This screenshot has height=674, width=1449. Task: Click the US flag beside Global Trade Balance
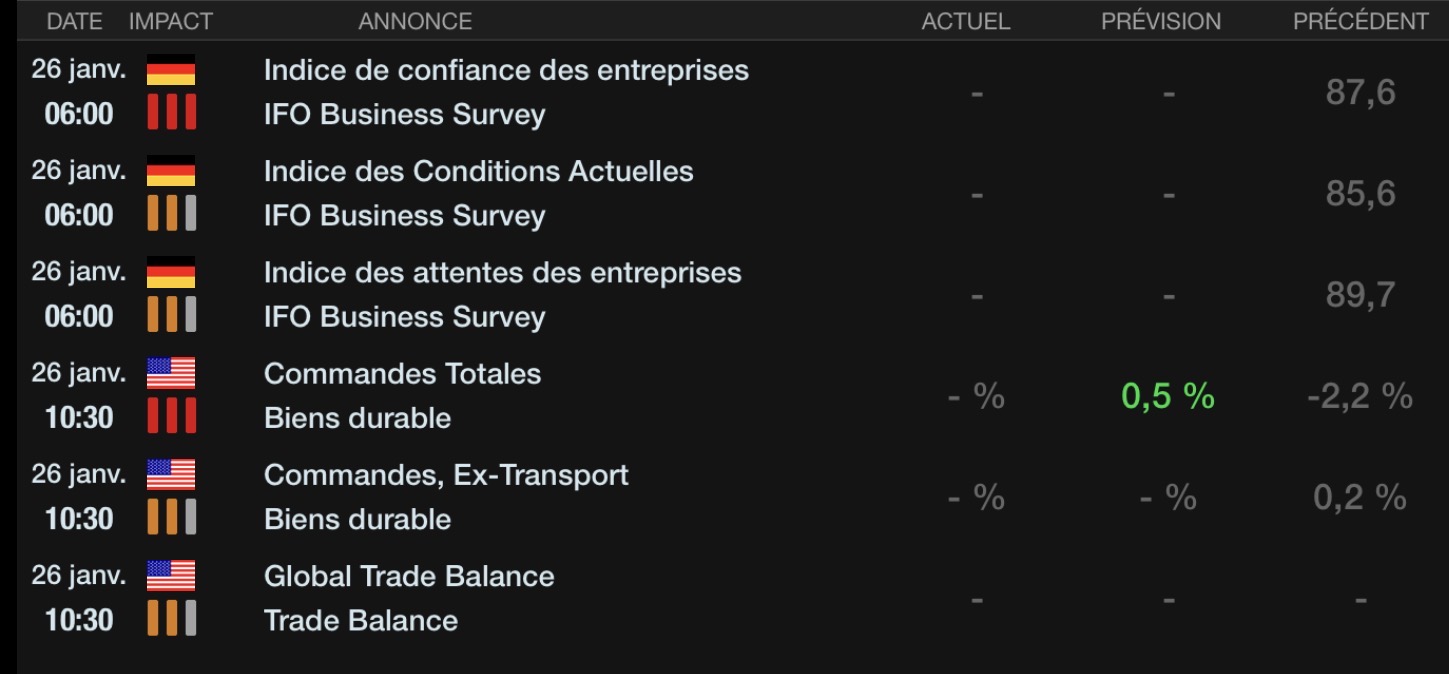[171, 575]
